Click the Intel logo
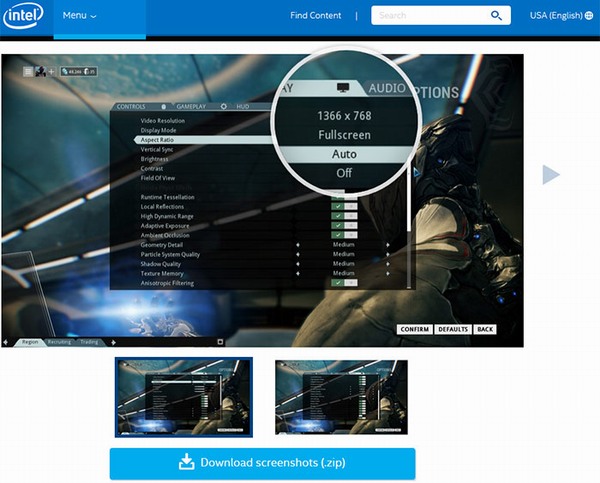Image resolution: width=600 pixels, height=483 pixels. click(x=23, y=16)
